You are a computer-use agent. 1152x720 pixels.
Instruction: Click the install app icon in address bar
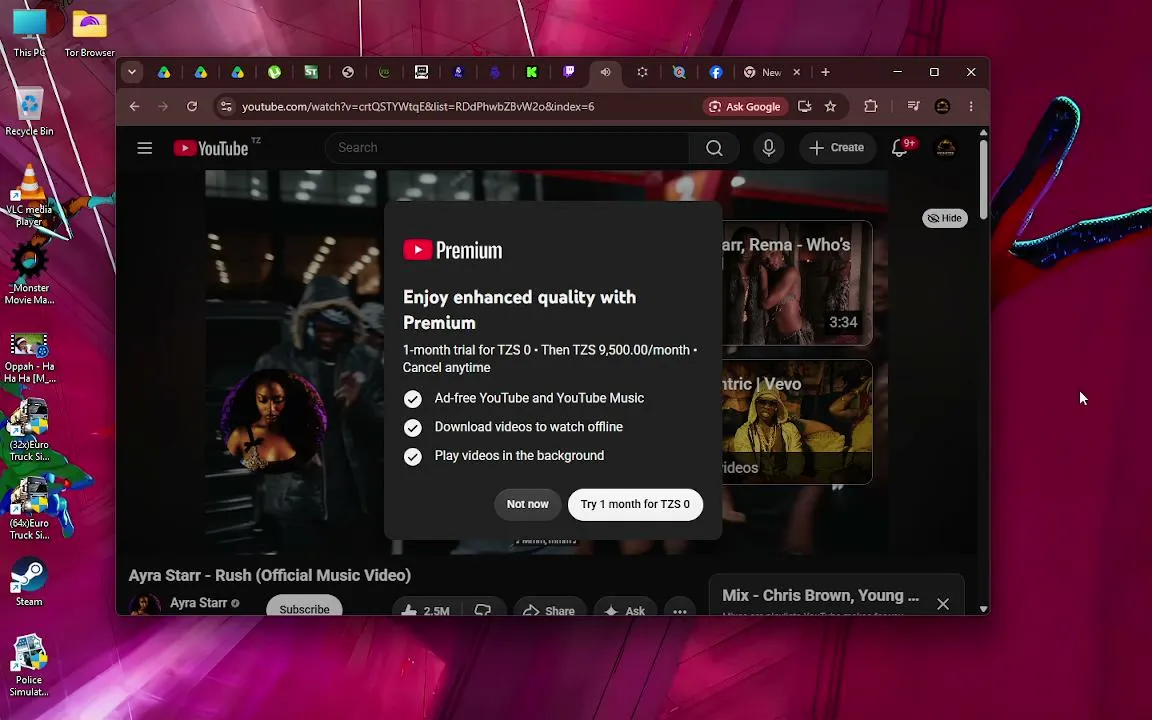pyautogui.click(x=804, y=107)
